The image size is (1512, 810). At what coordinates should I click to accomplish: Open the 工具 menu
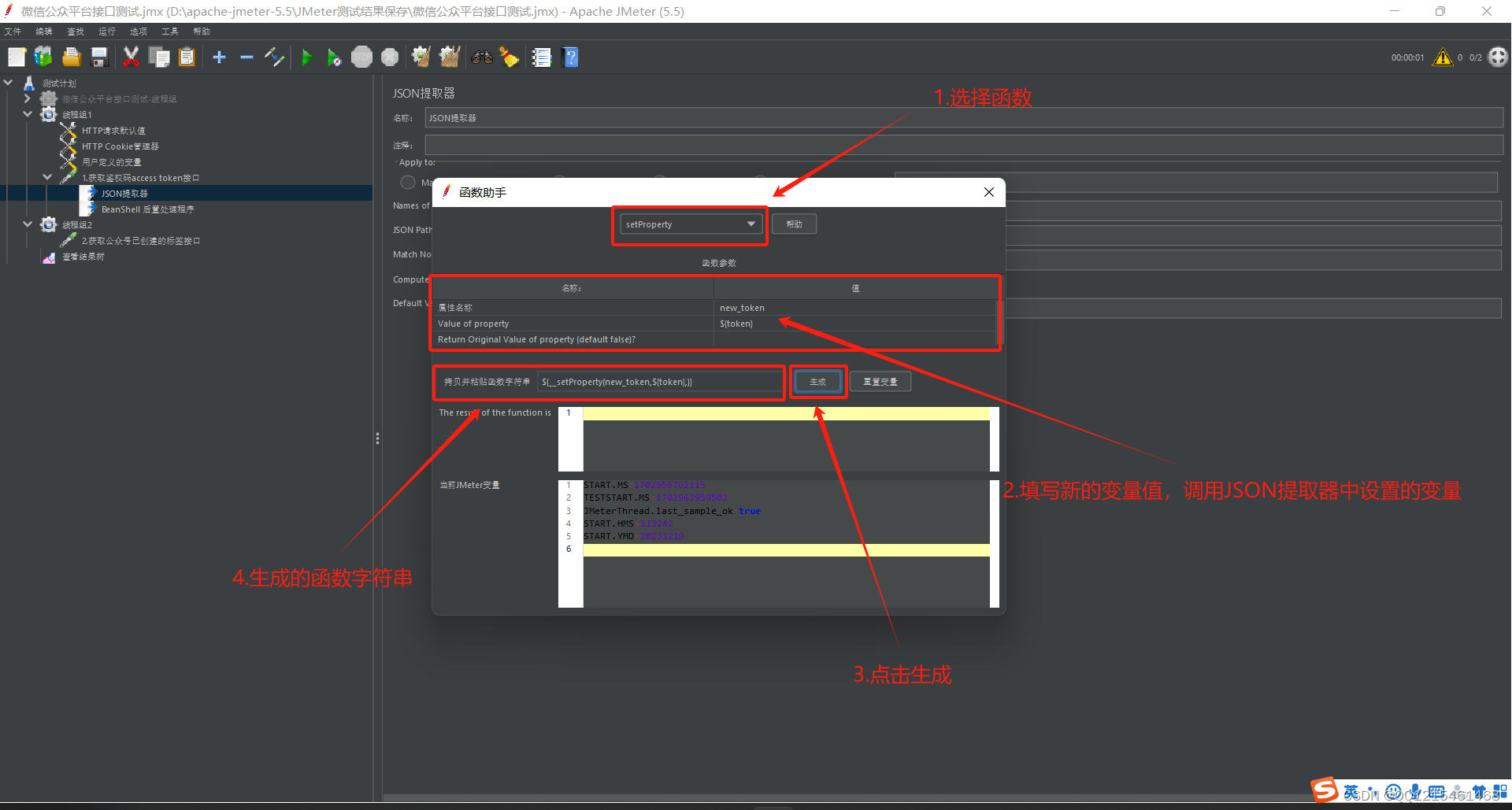170,31
